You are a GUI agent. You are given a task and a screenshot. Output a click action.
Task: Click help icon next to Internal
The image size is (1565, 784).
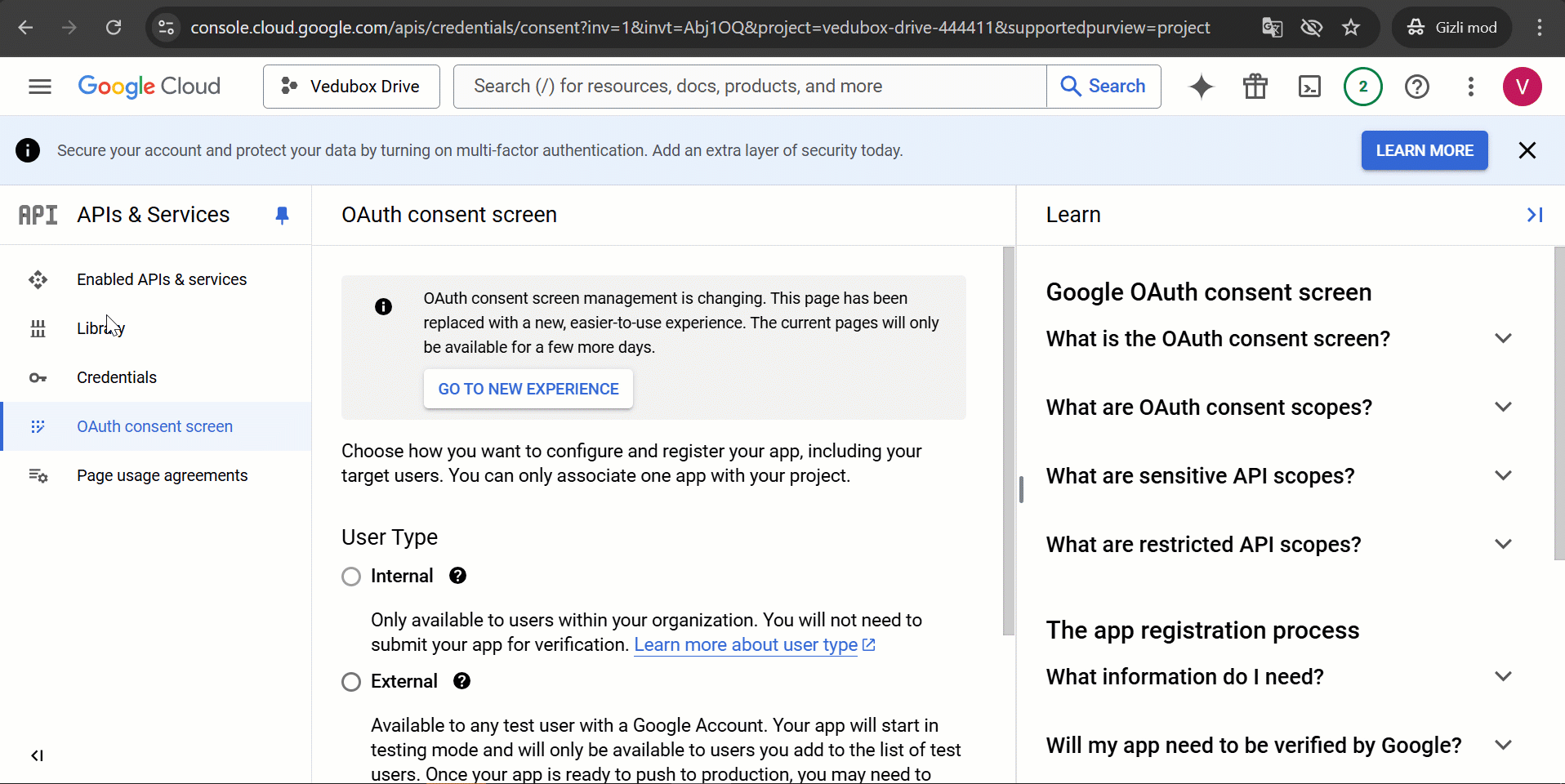tap(457, 576)
